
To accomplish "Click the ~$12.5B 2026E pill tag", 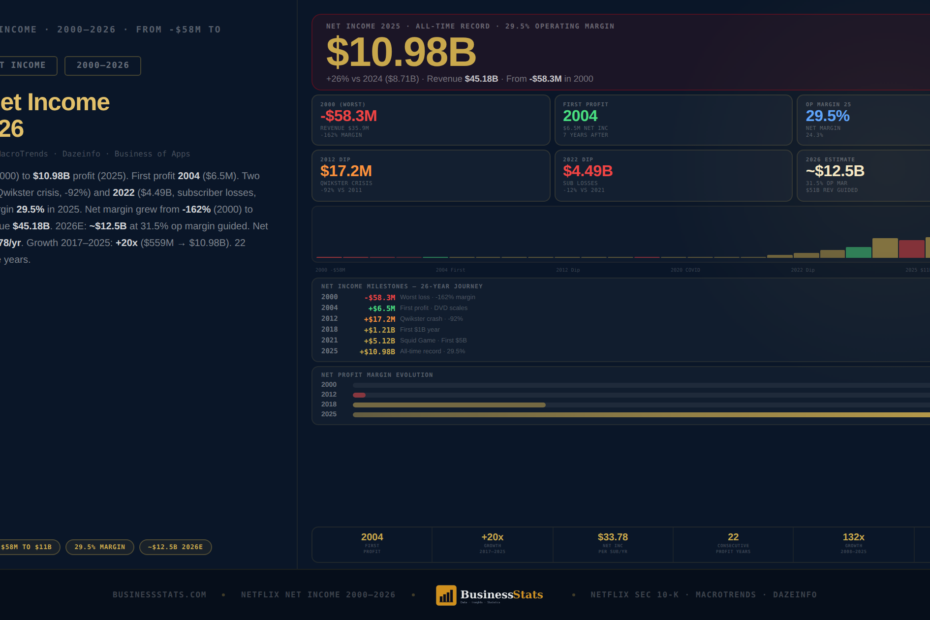I will pos(176,547).
